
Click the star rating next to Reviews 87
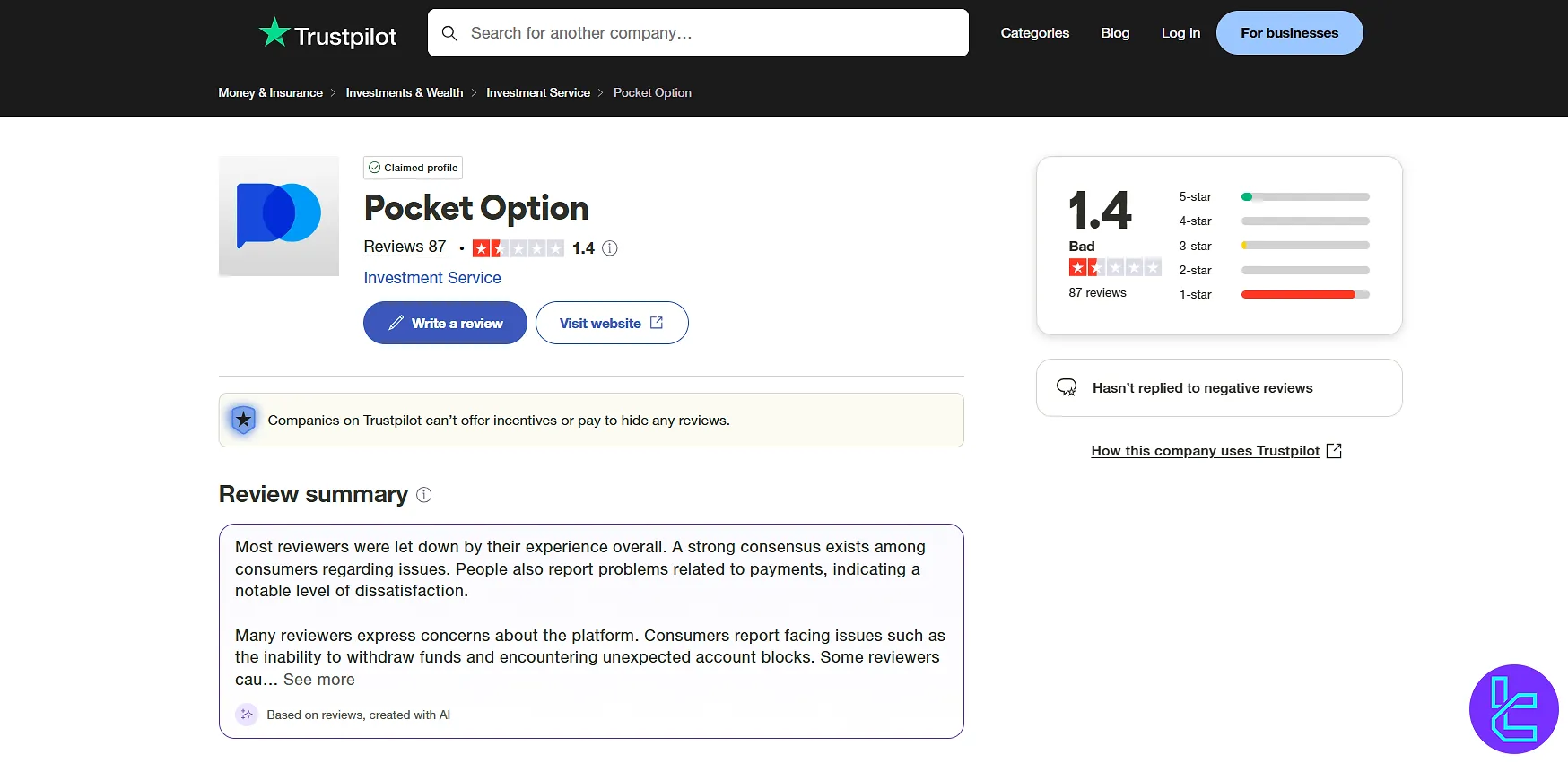(x=518, y=248)
